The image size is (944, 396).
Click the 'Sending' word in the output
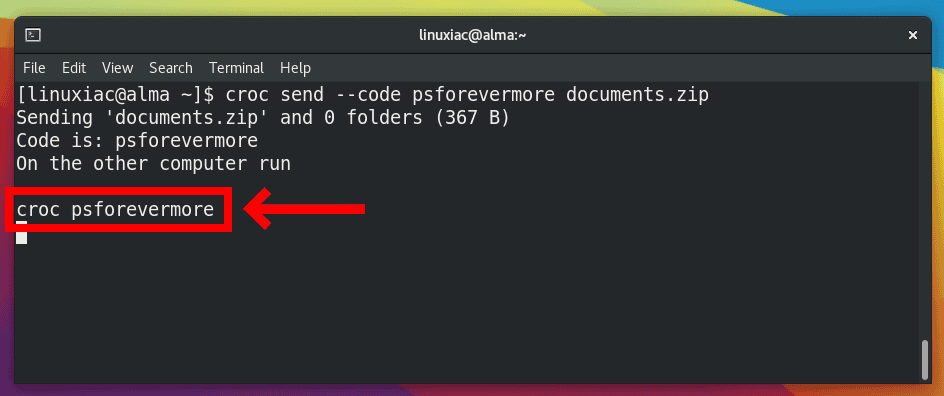coord(55,118)
